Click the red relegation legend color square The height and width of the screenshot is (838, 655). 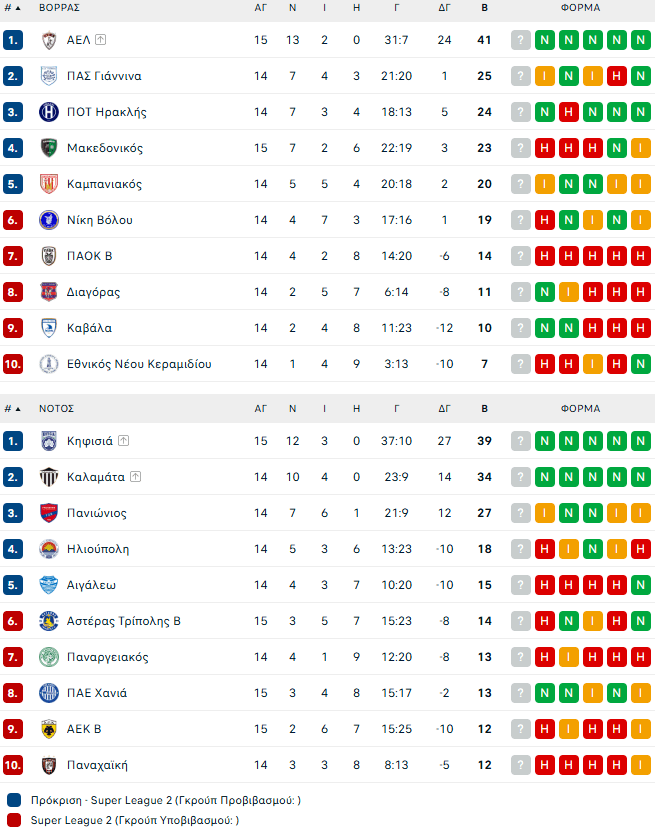(x=12, y=820)
